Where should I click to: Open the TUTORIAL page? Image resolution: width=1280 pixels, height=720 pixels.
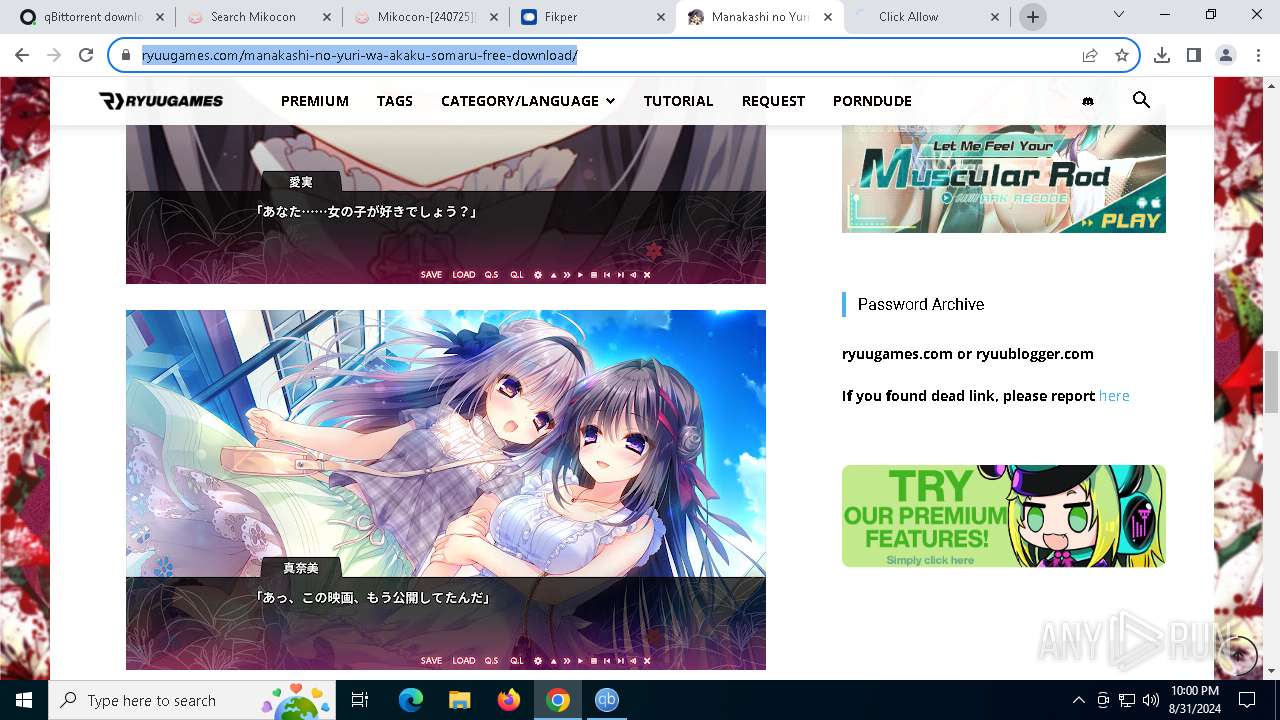point(678,101)
